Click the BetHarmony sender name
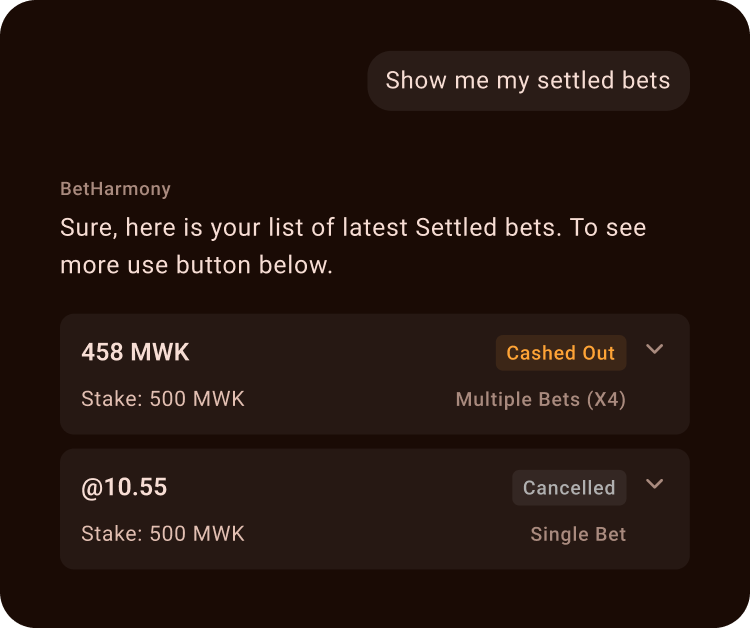 (115, 189)
